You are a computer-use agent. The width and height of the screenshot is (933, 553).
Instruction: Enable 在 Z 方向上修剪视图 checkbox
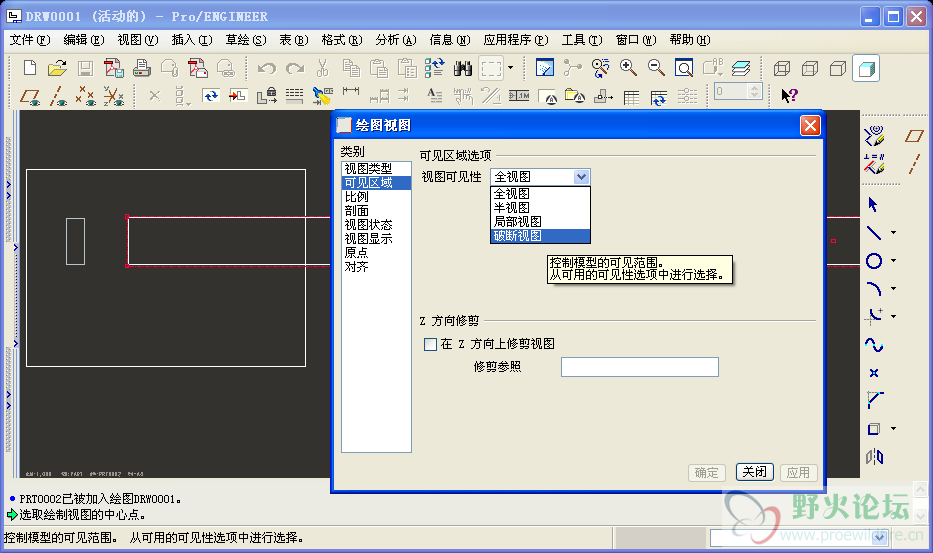430,344
